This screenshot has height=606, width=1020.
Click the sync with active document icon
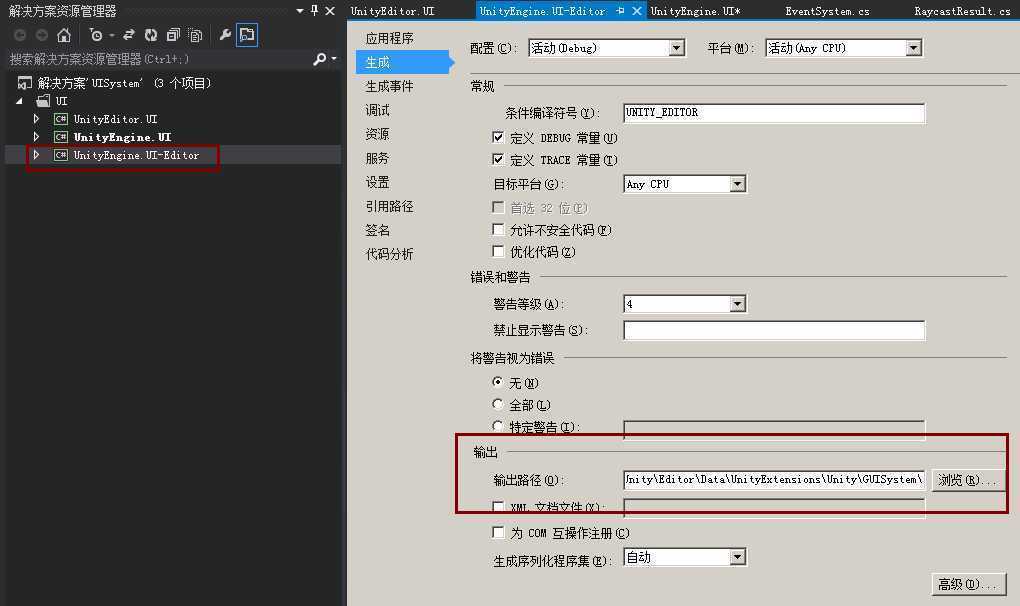pyautogui.click(x=129, y=35)
